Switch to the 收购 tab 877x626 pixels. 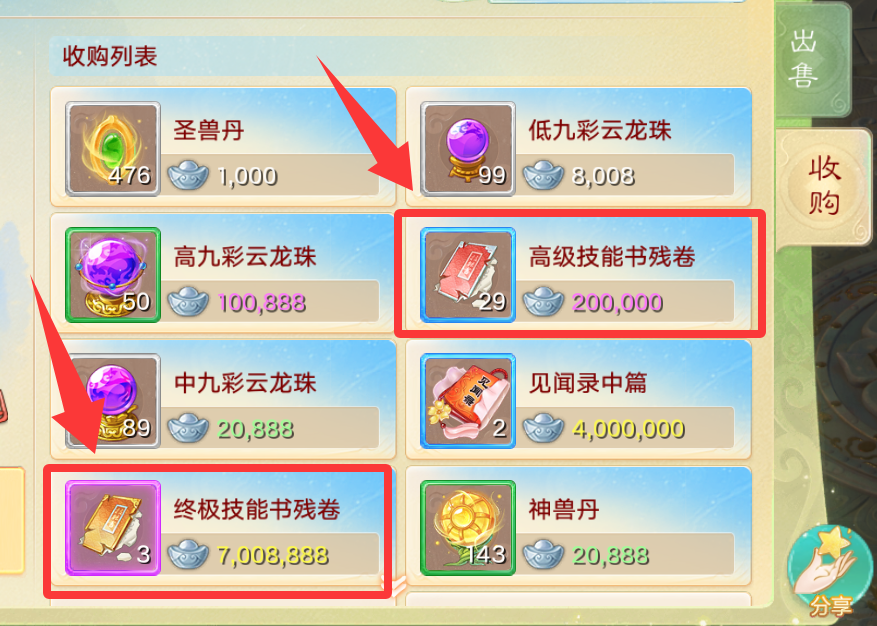[x=823, y=186]
